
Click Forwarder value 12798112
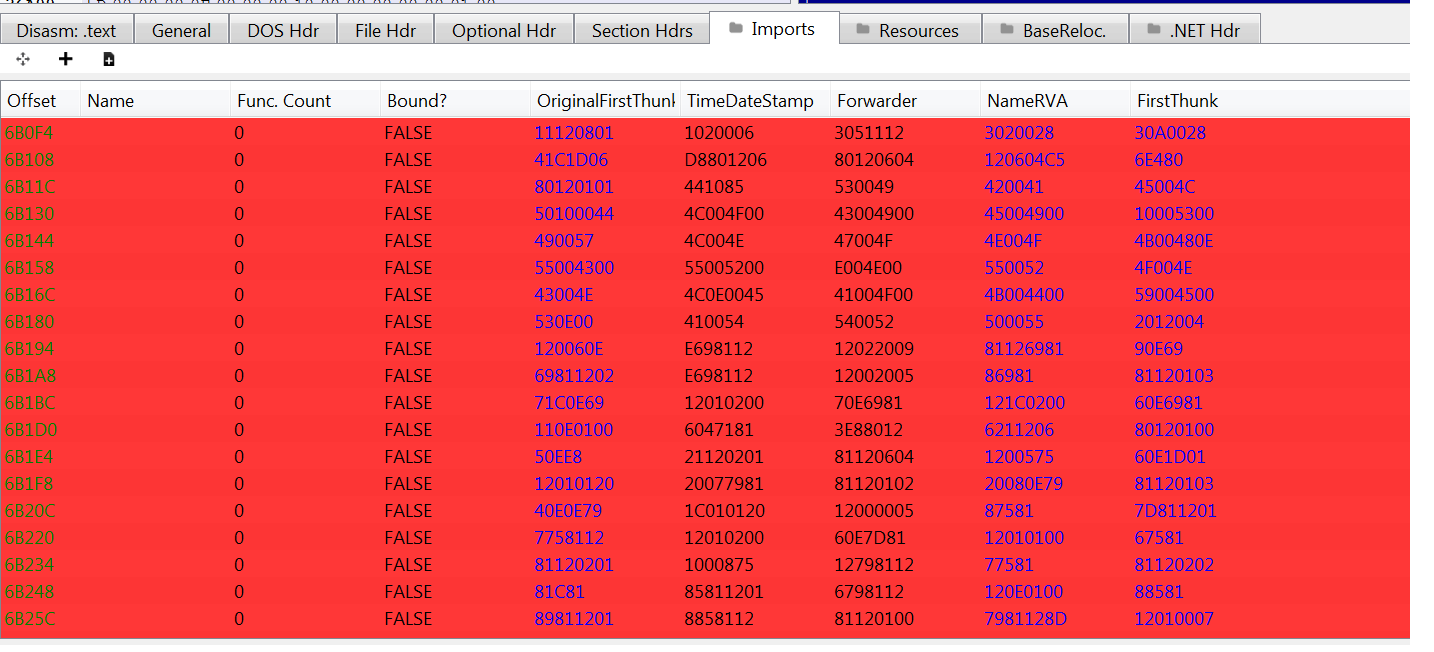coord(874,565)
